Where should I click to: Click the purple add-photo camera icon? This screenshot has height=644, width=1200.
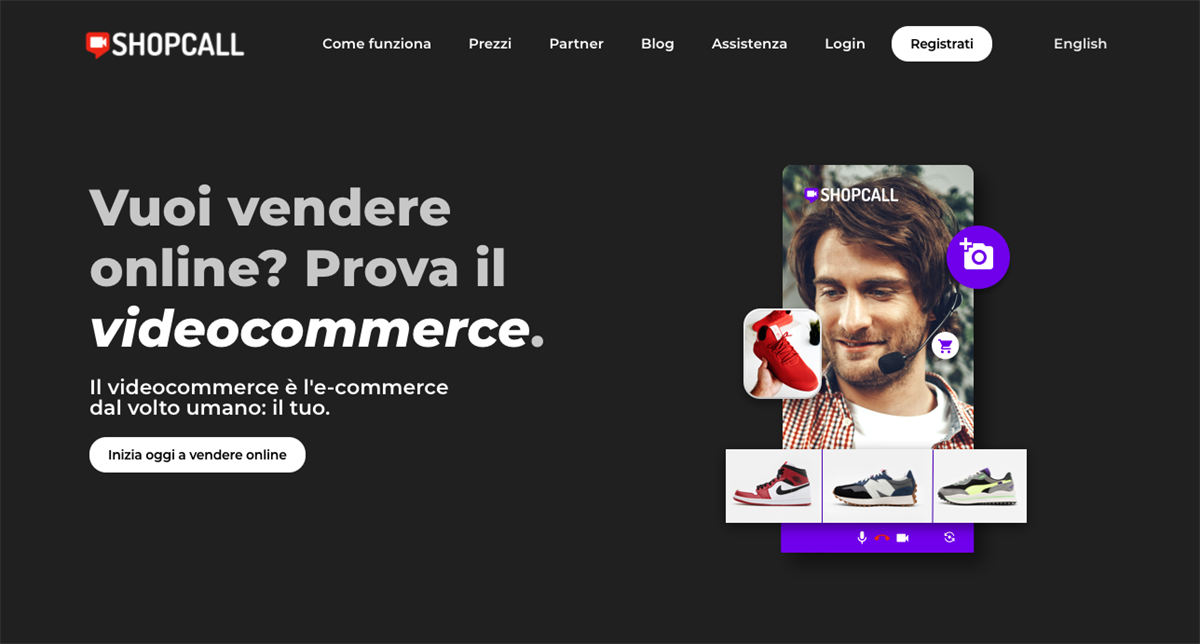[x=978, y=257]
